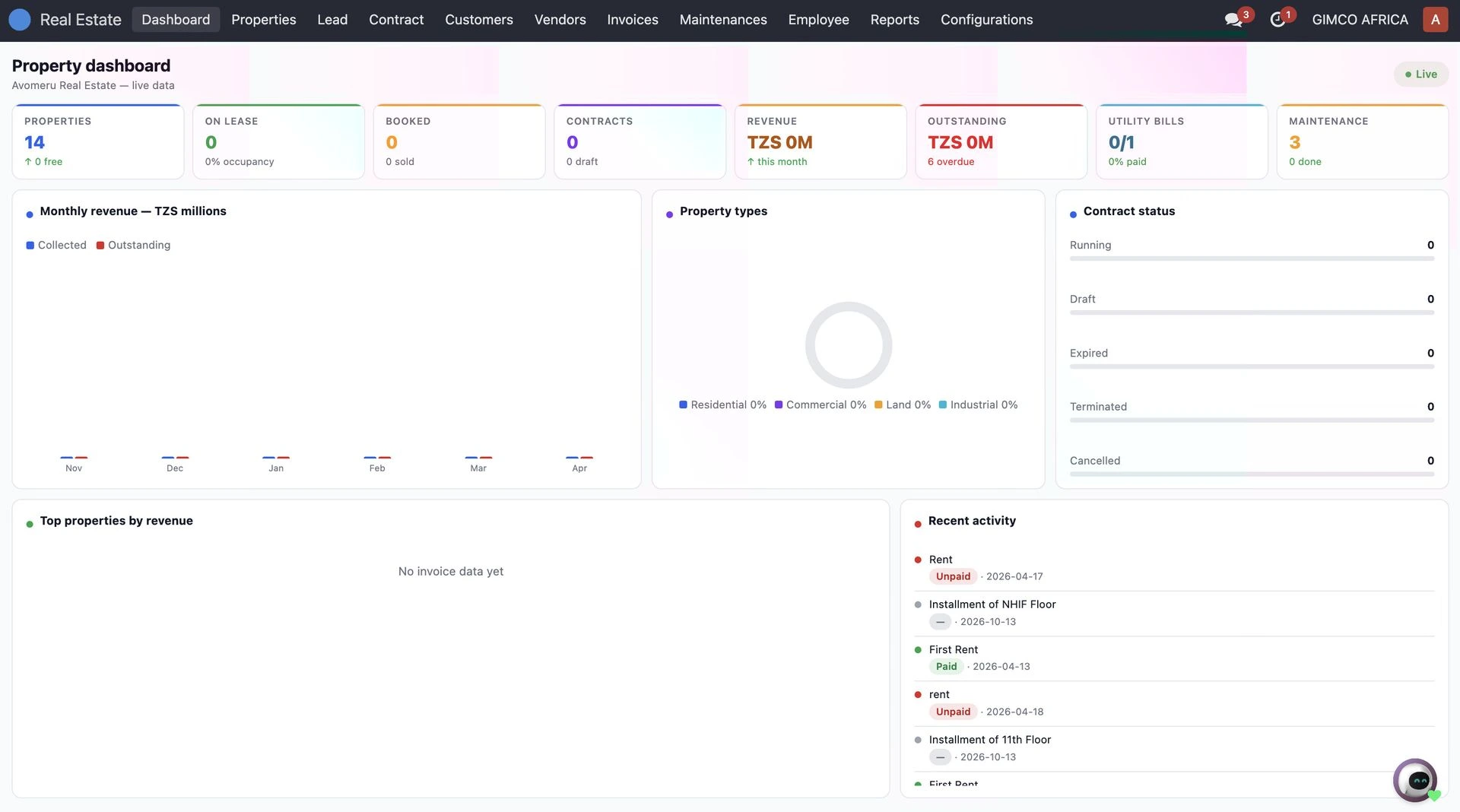Open the Invoices menu item

tap(632, 20)
